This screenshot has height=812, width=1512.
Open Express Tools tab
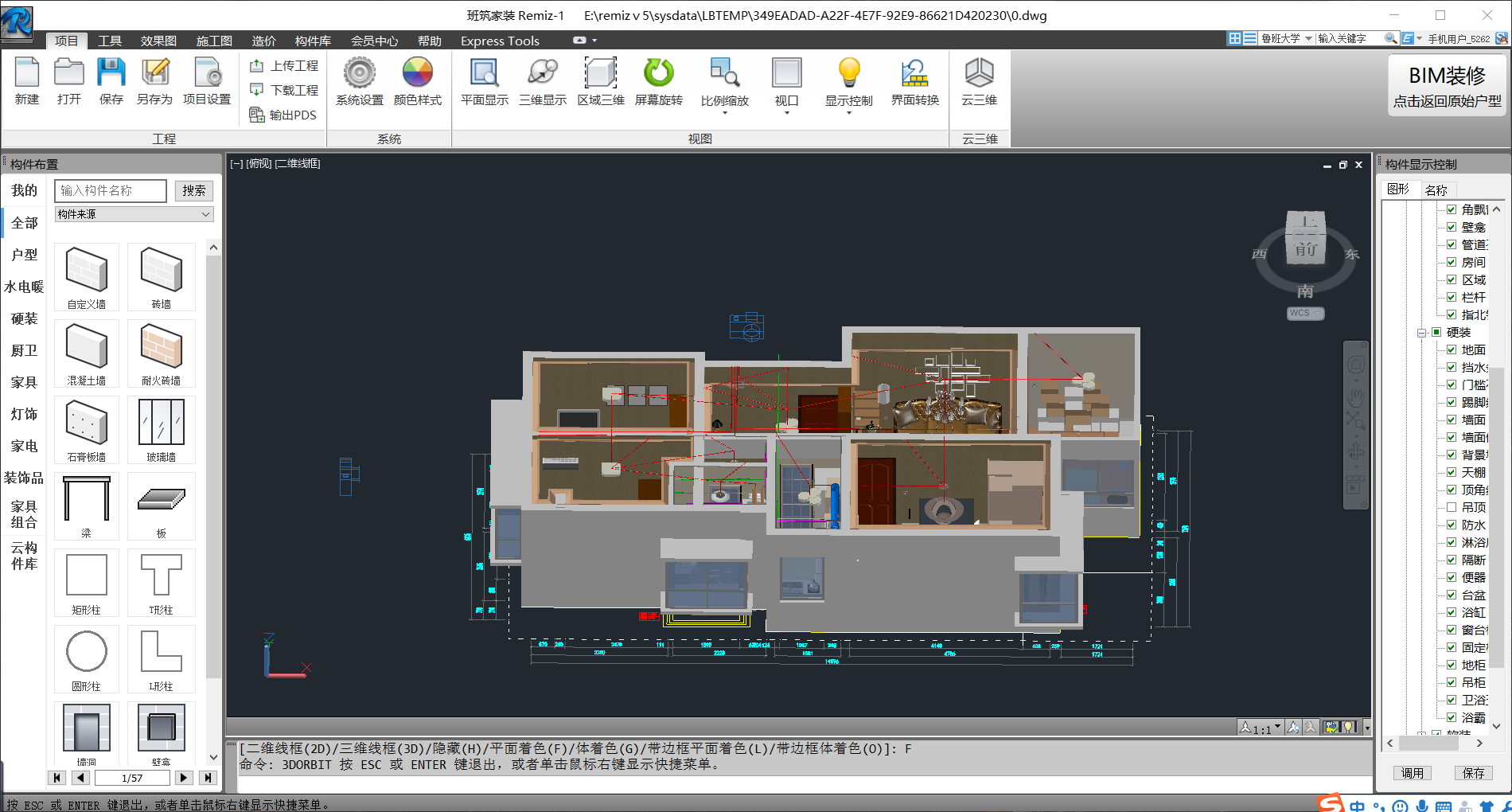pyautogui.click(x=500, y=41)
